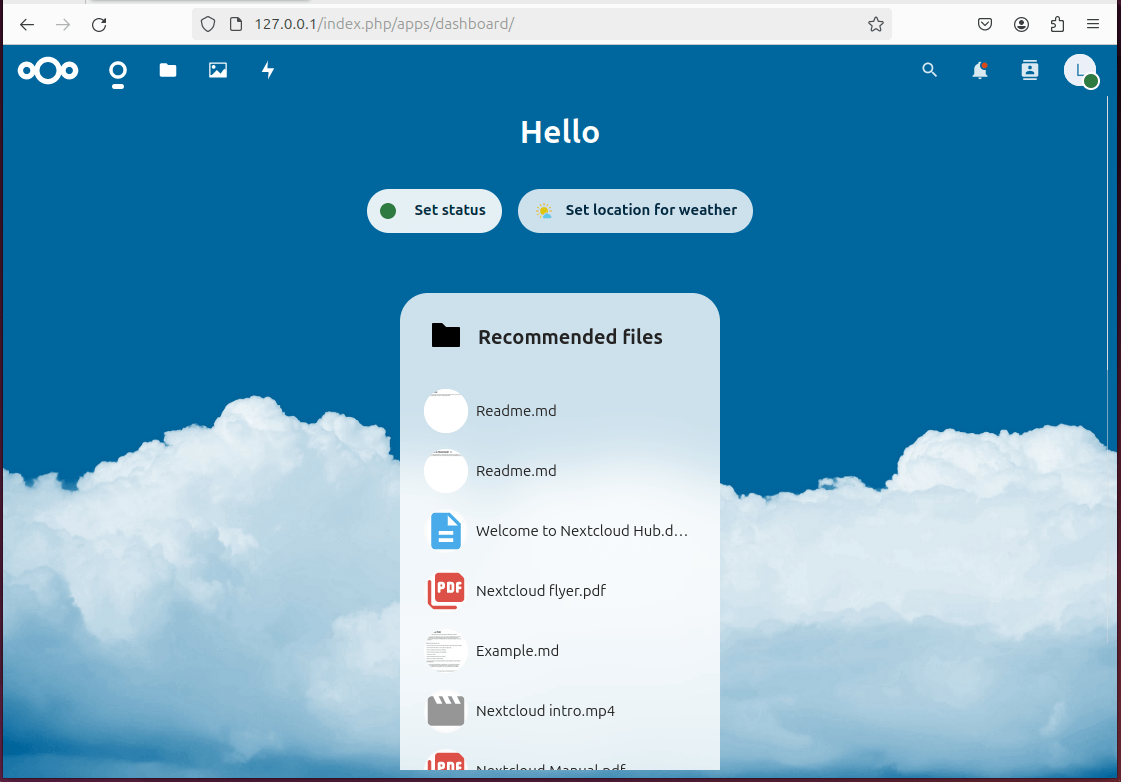Image resolution: width=1121 pixels, height=782 pixels.
Task: Open the Firefox account icon
Action: (x=1022, y=24)
